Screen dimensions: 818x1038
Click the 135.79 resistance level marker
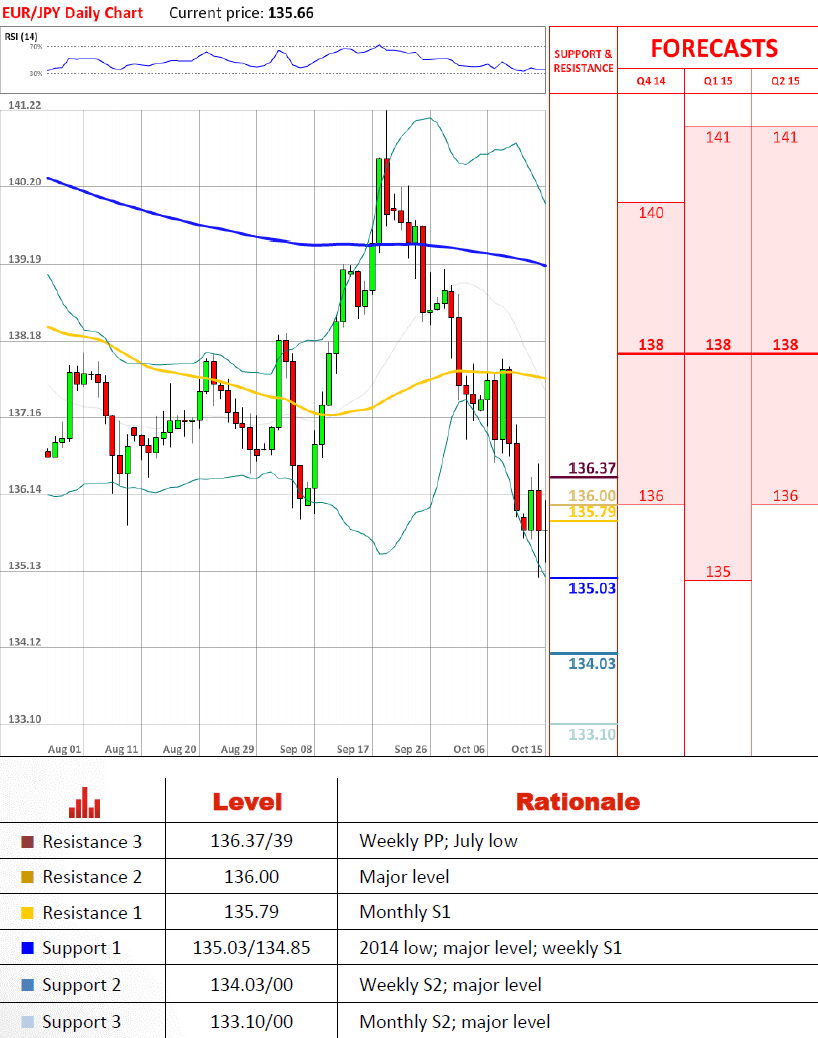592,512
